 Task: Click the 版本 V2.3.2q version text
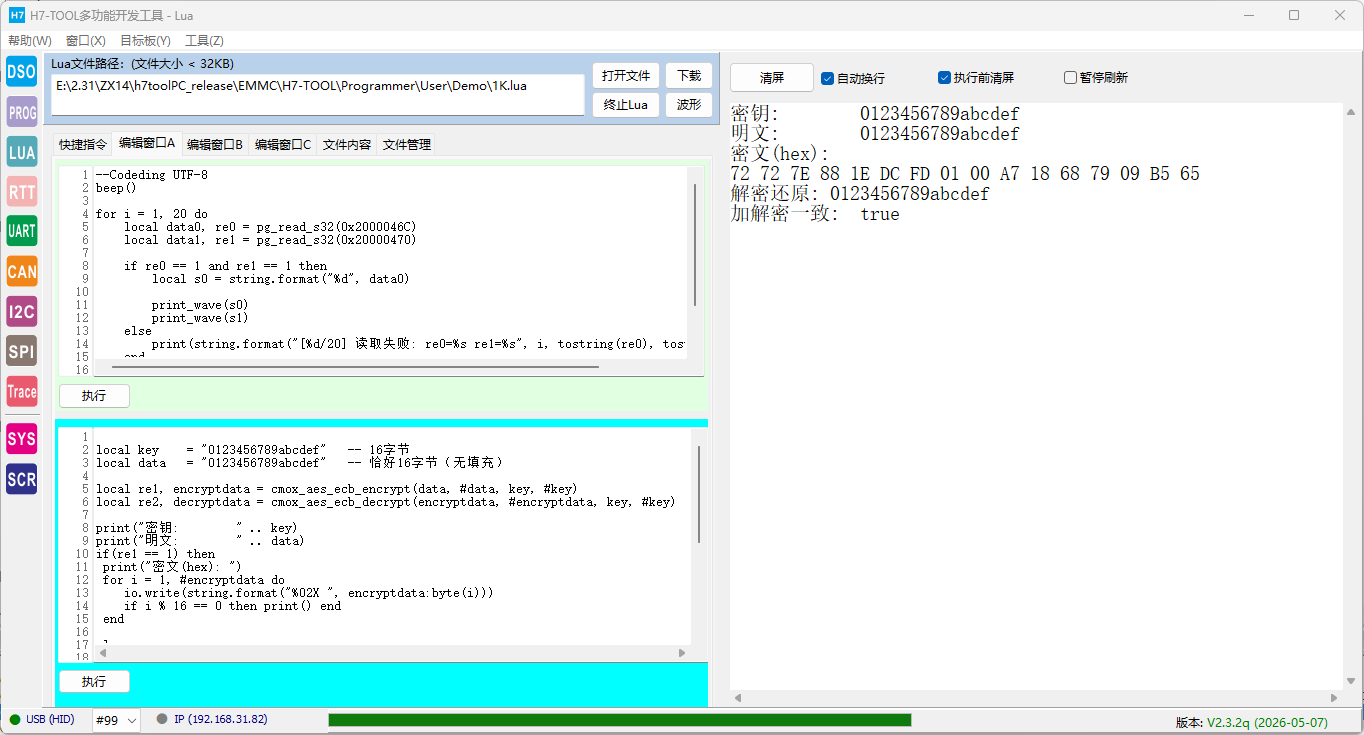click(x=1251, y=722)
